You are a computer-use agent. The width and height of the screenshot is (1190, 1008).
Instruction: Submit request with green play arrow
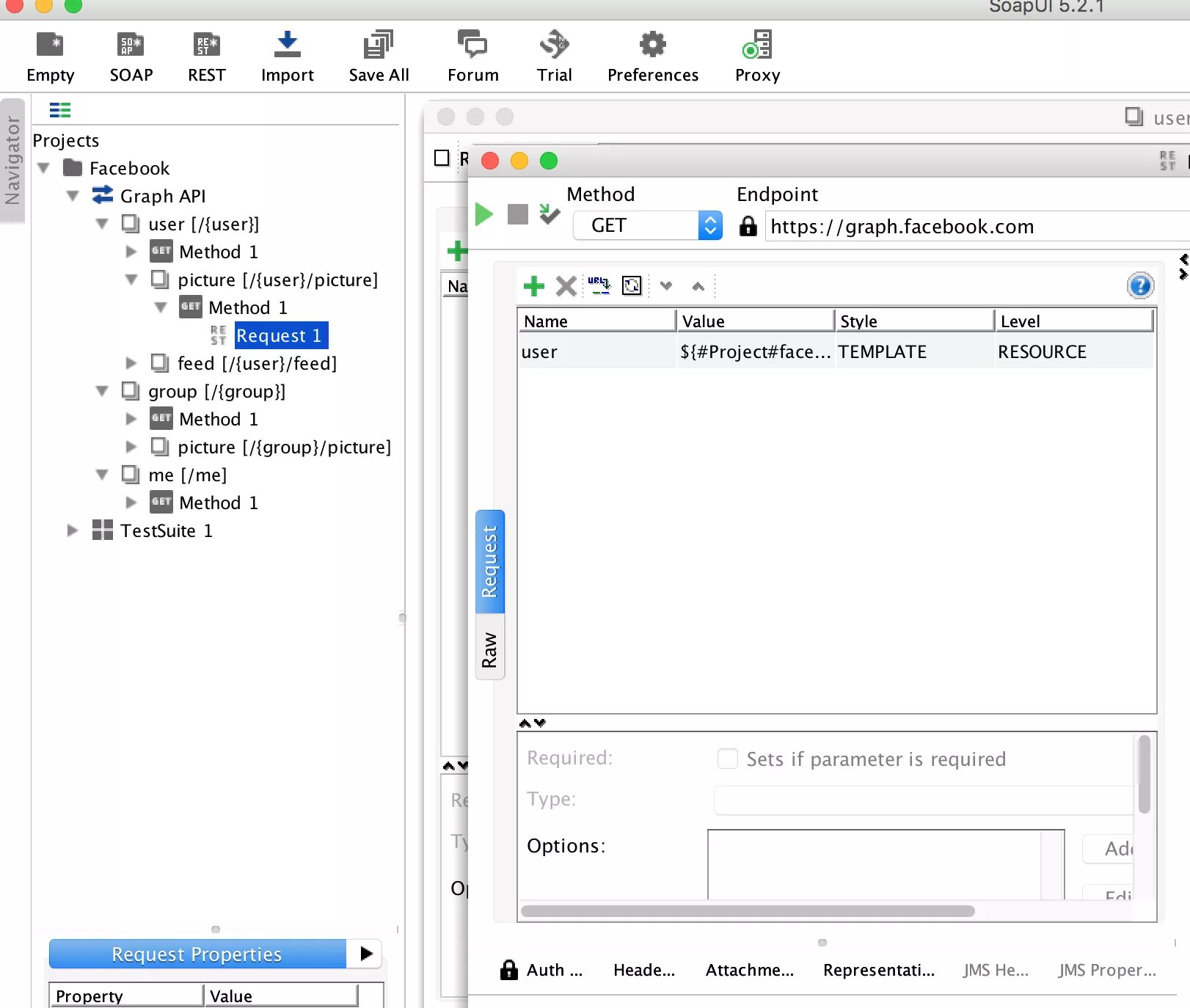tap(484, 215)
